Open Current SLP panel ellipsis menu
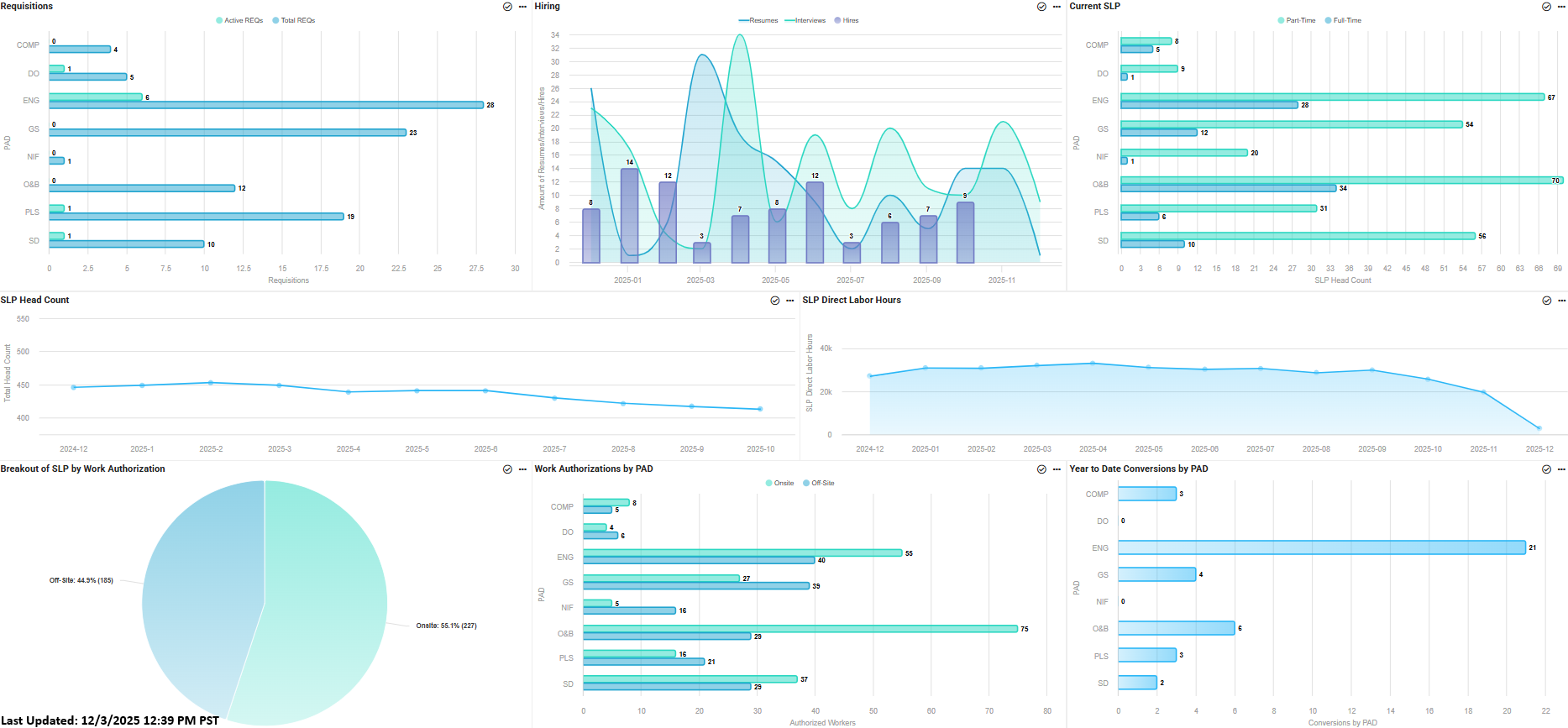This screenshot has width=1568, height=728. [1561, 7]
